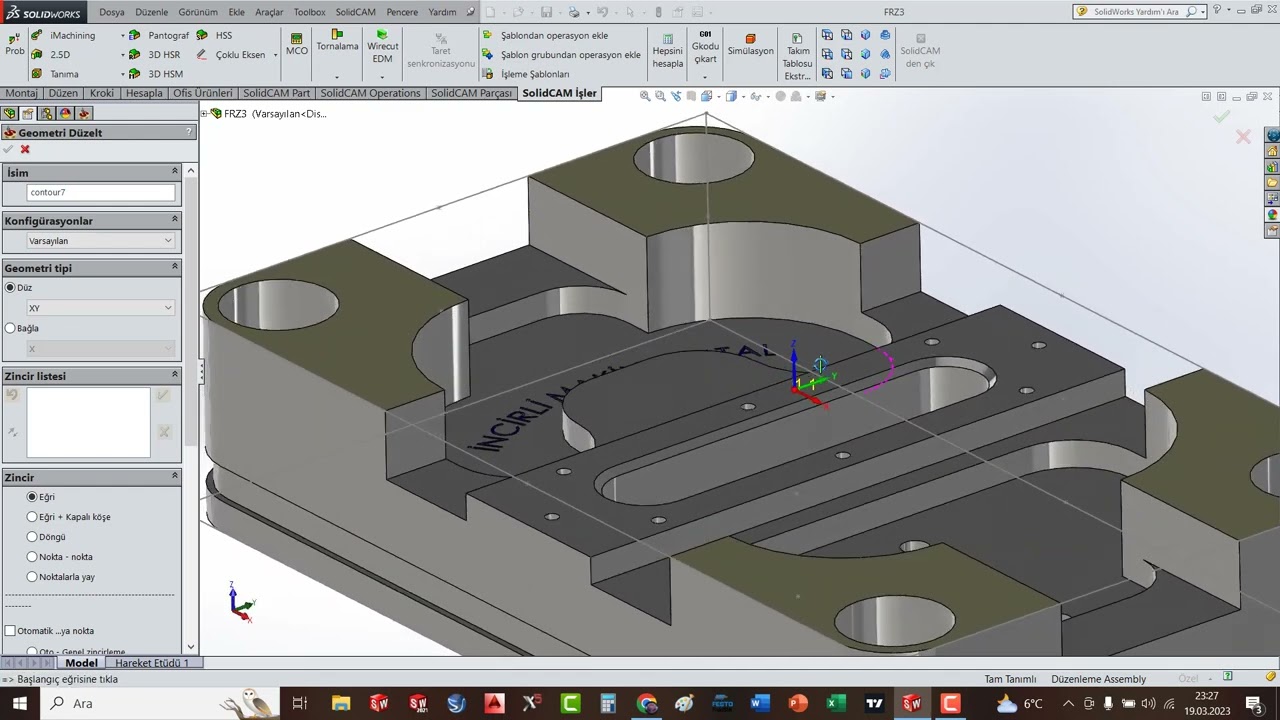Switch to the SolidCAM Part tab
Viewport: 1280px width, 720px height.
click(x=277, y=93)
